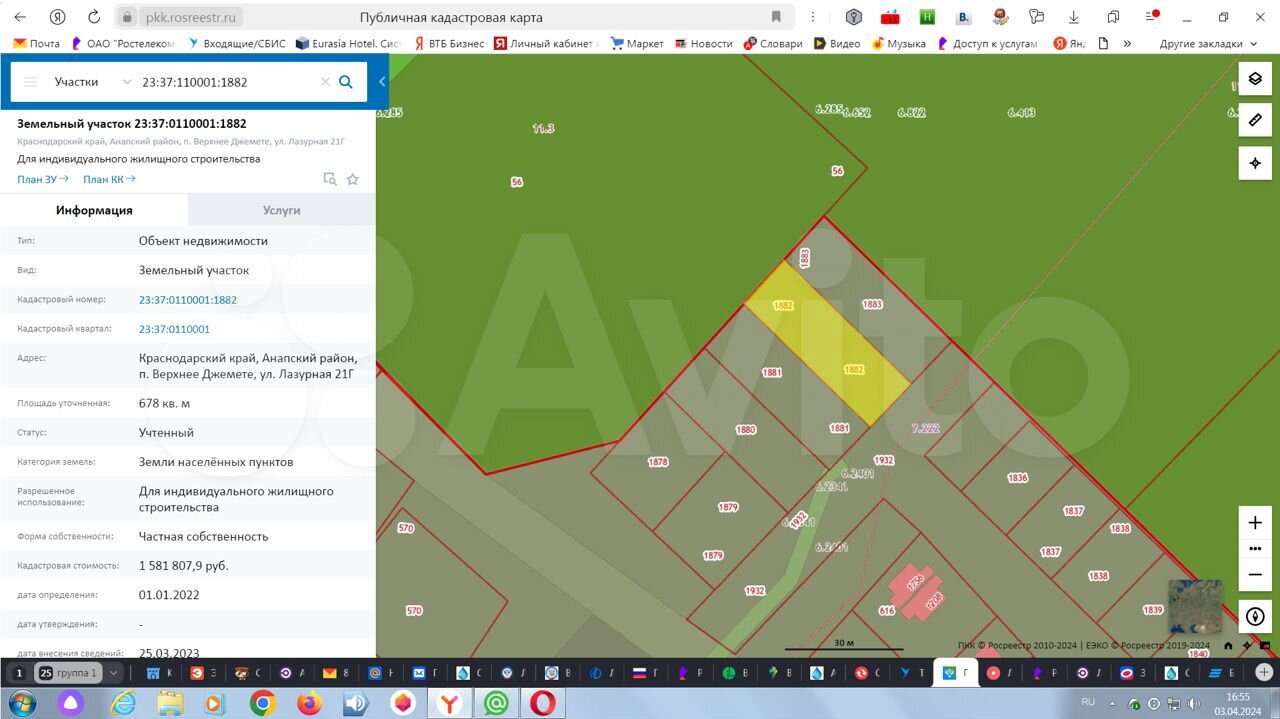
Task: Expand the Участки search type dropdown
Action: [126, 82]
